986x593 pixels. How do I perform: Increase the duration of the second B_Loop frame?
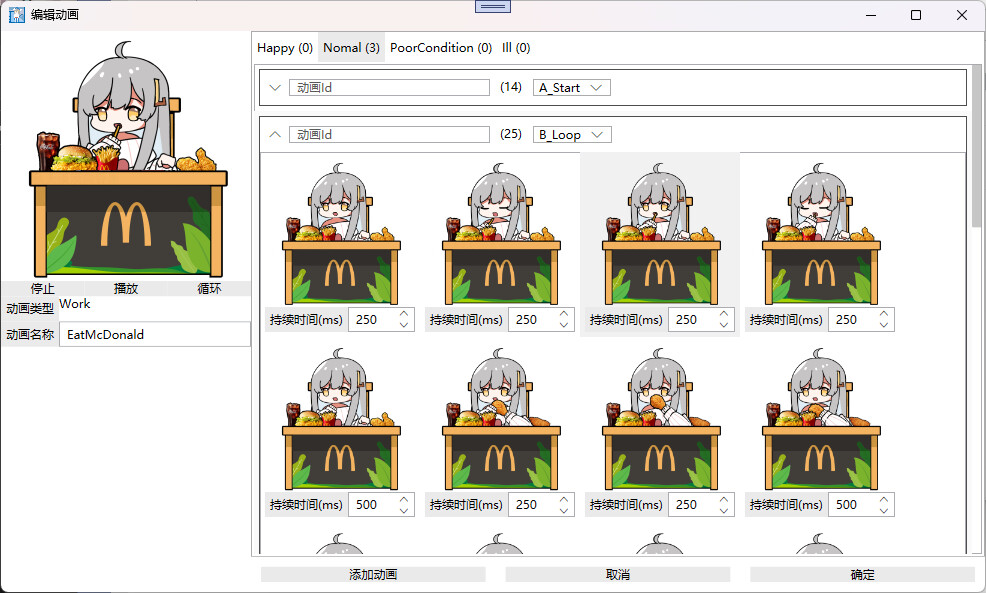coord(564,313)
